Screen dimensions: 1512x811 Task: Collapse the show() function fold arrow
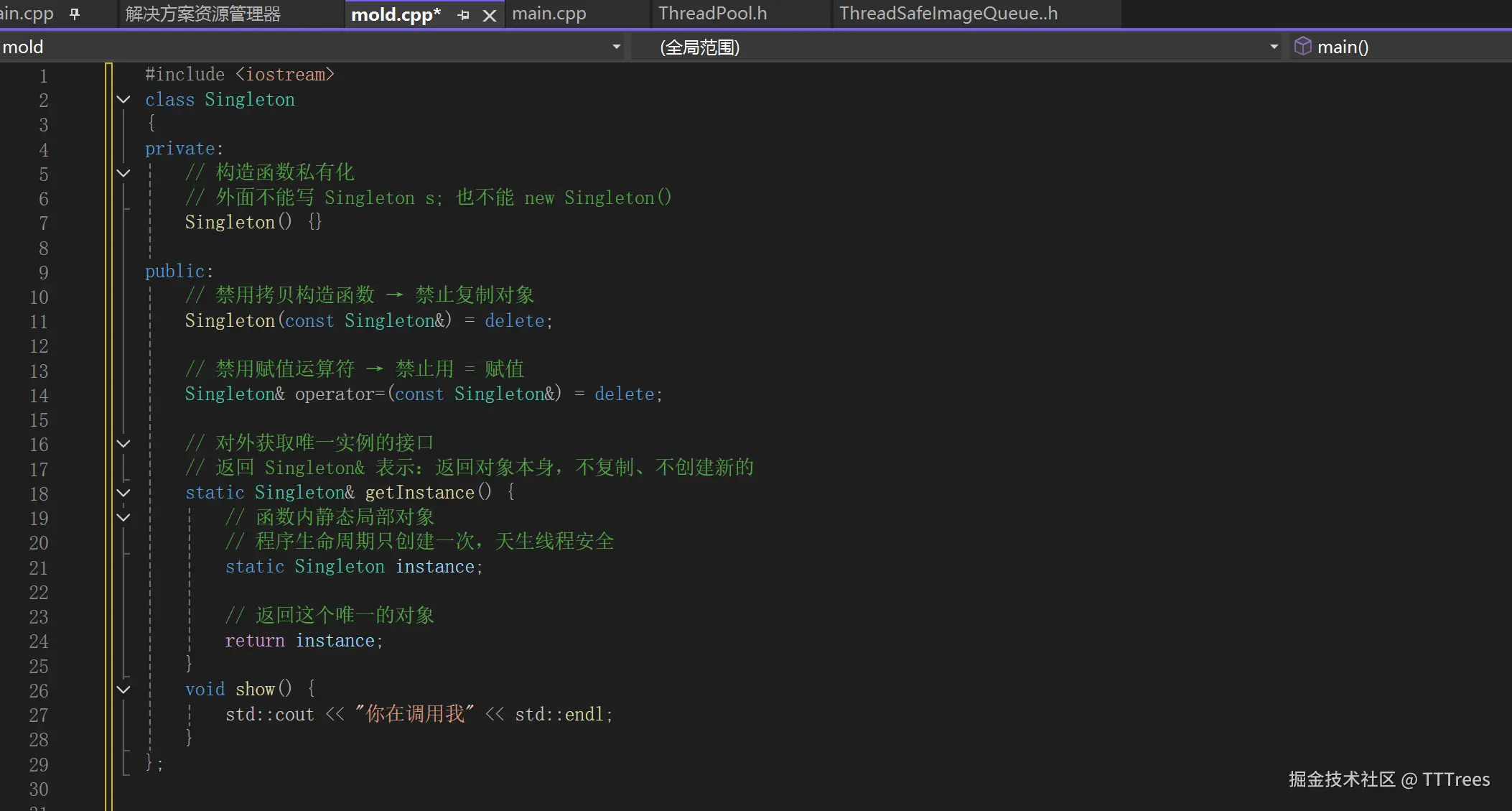click(x=123, y=690)
